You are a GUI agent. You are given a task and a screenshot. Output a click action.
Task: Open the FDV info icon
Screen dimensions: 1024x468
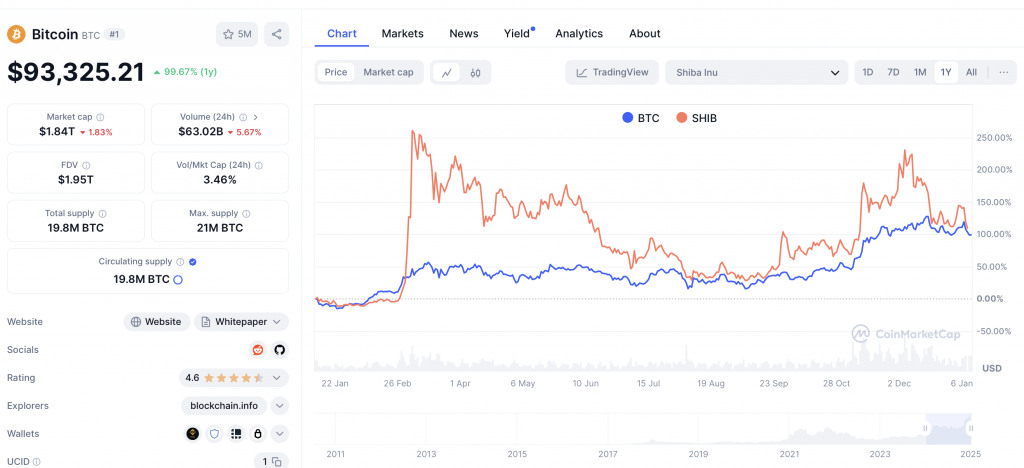point(86,166)
